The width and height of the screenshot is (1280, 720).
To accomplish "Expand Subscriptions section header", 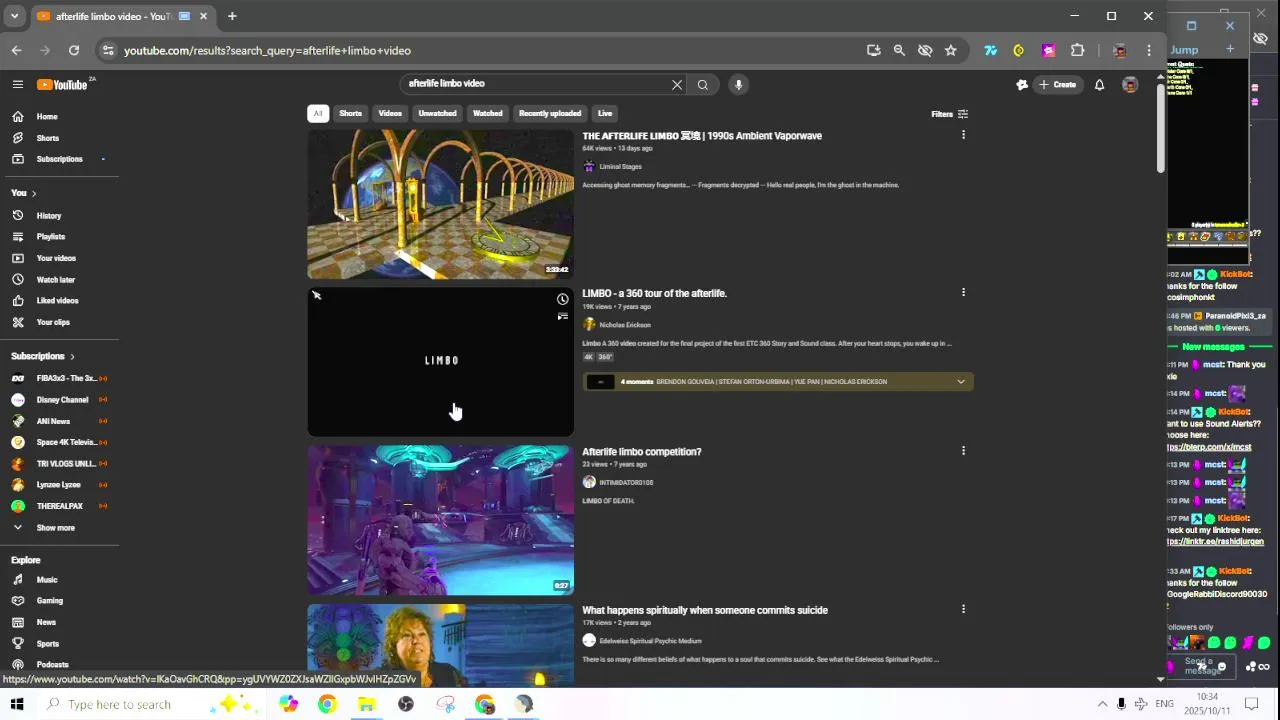I will (43, 356).
